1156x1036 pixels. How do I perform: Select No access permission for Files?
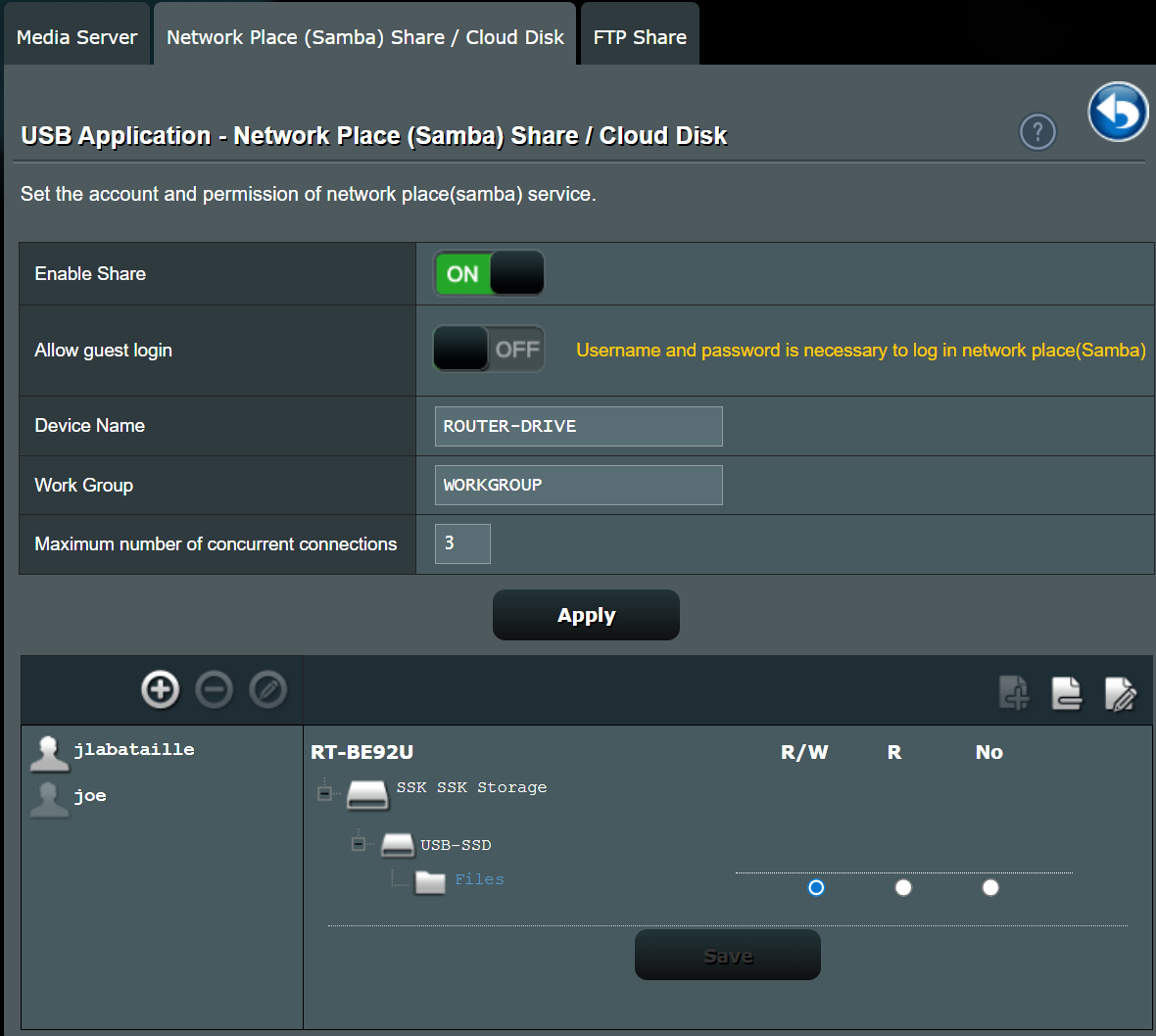990,887
